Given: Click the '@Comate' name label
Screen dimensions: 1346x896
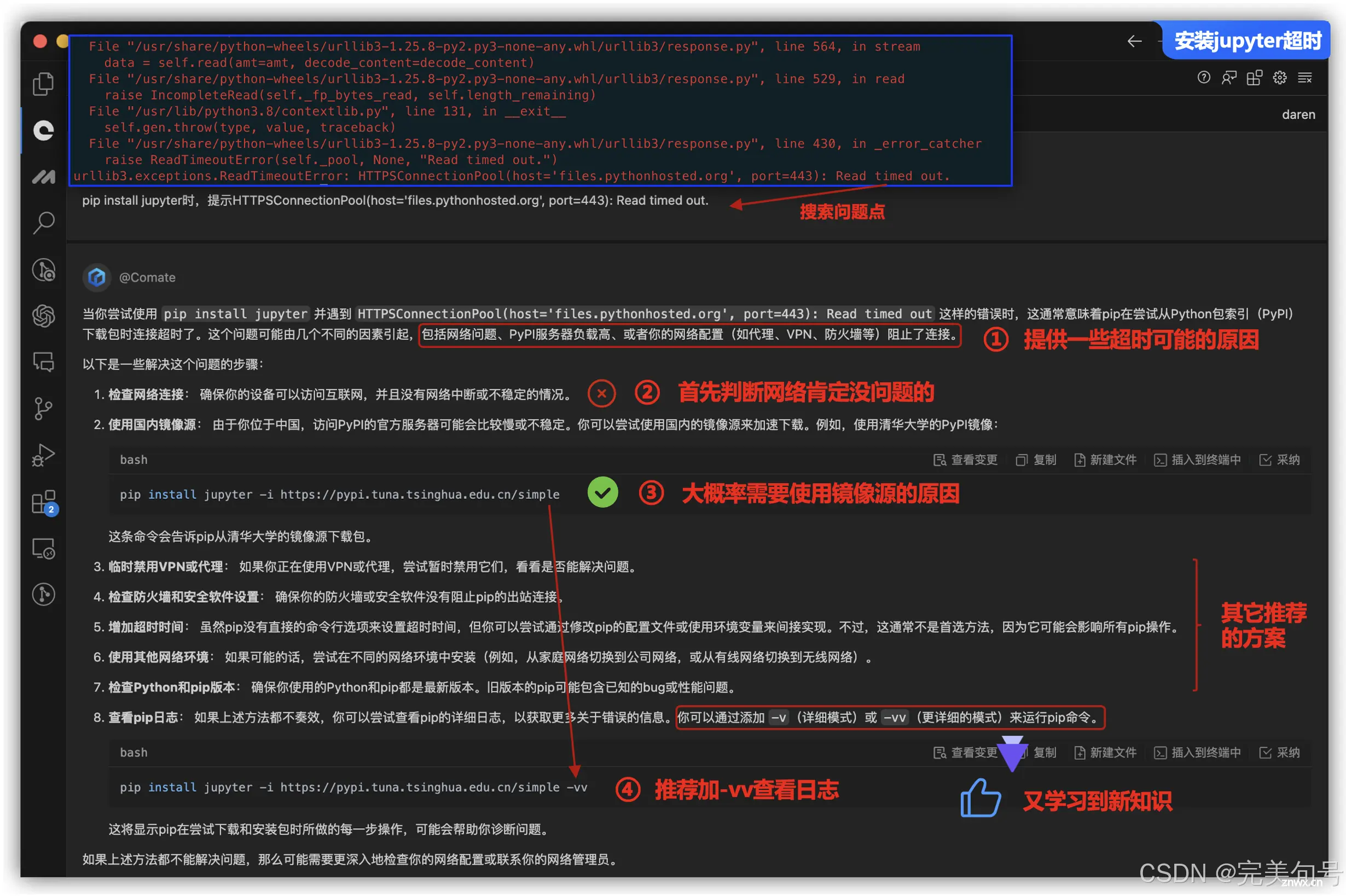Looking at the screenshot, I should click(147, 277).
